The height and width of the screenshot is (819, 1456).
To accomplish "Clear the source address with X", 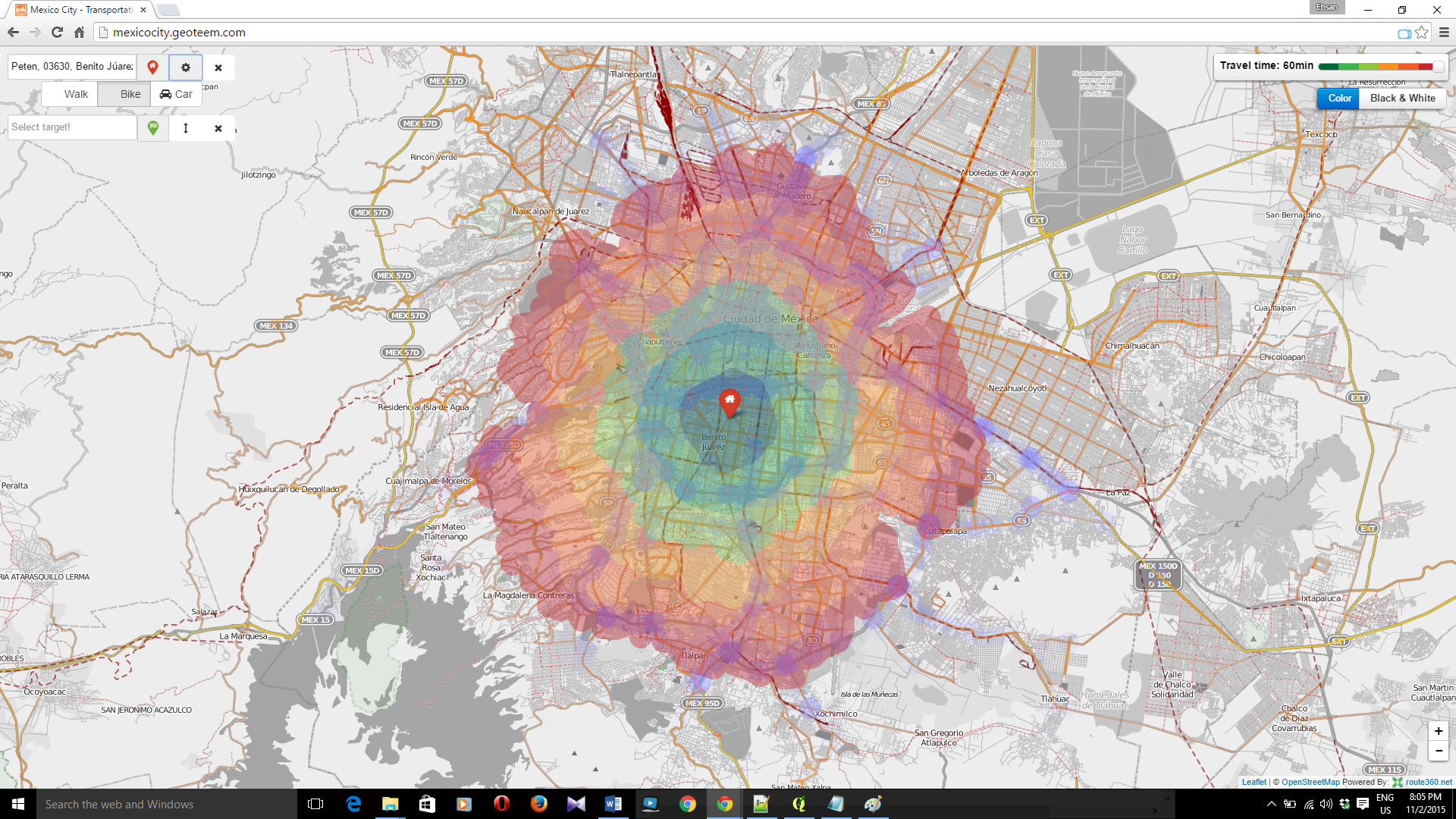I will 218,67.
